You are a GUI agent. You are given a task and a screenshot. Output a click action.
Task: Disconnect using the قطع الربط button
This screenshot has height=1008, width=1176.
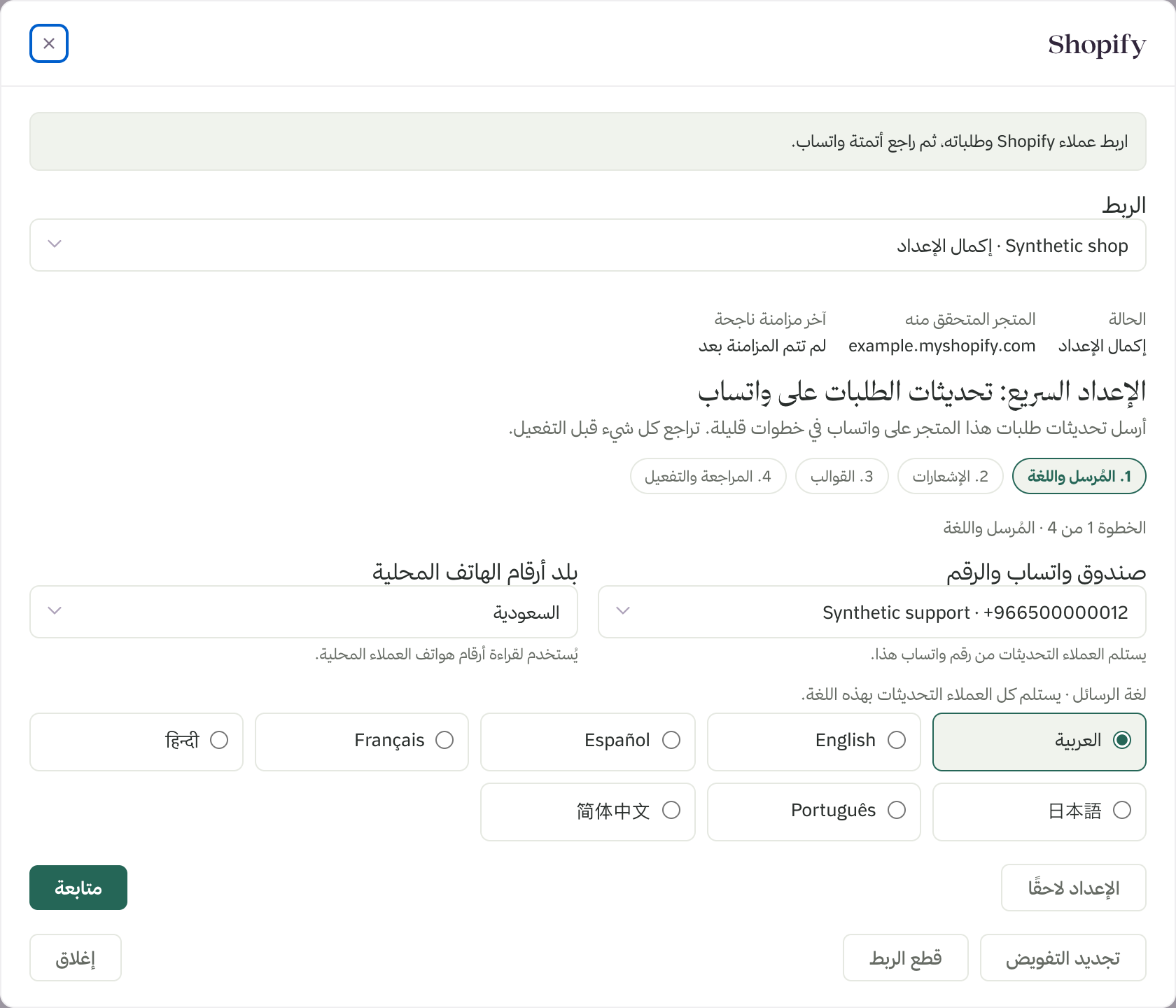pyautogui.click(x=906, y=958)
